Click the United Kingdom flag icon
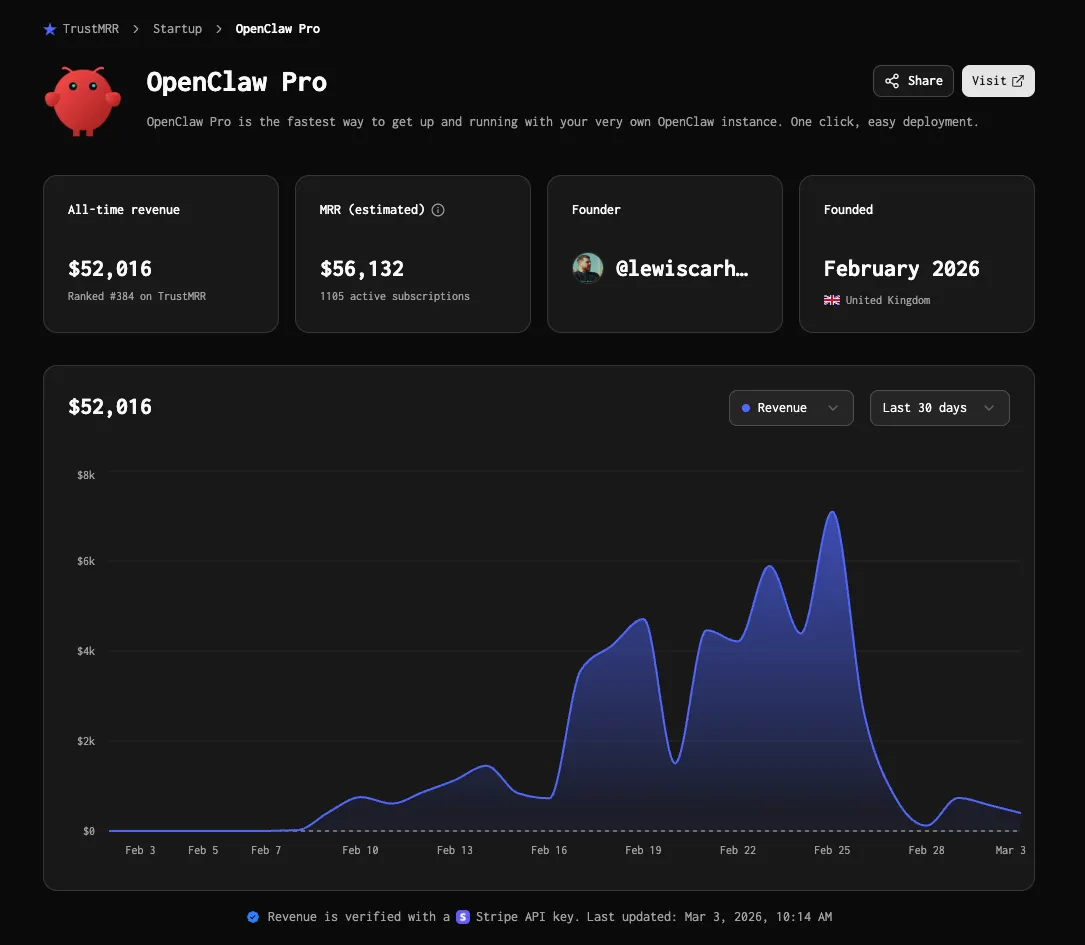 831,300
